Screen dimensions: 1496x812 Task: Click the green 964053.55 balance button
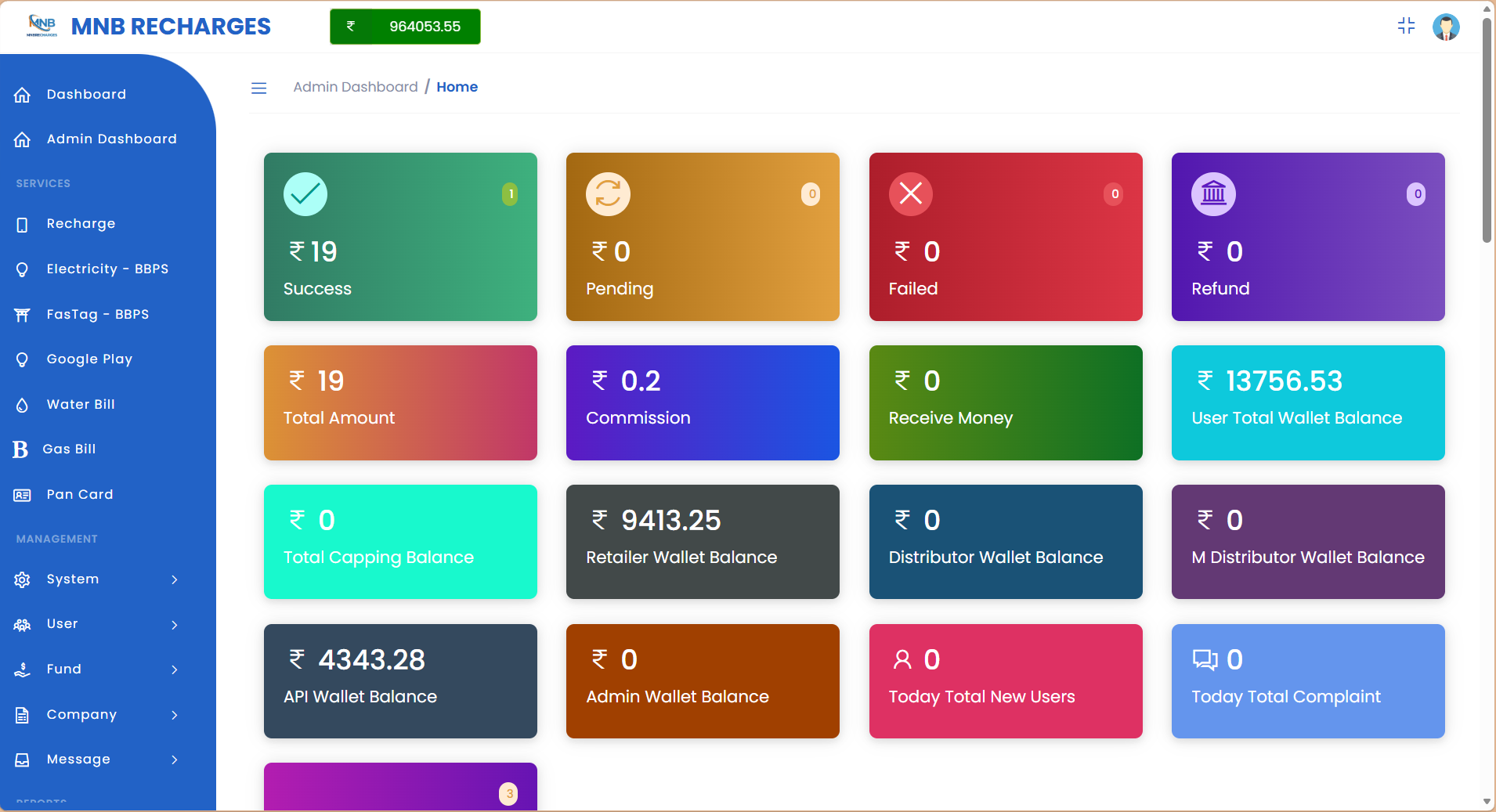[x=405, y=27]
